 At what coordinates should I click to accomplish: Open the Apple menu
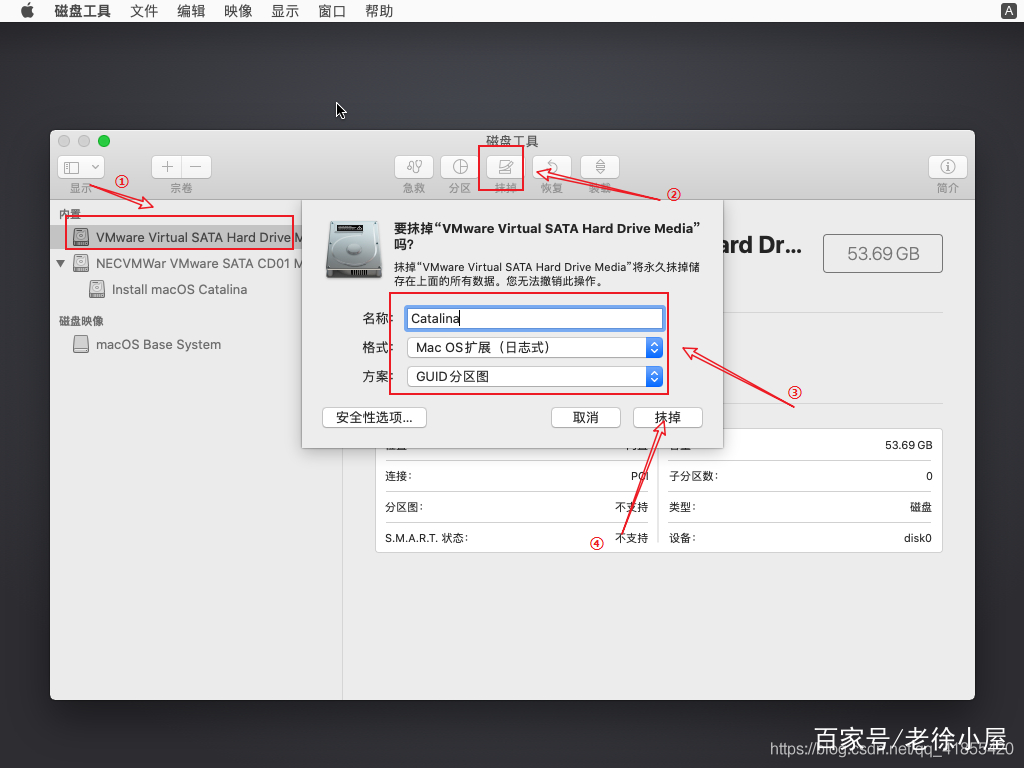pos(27,11)
